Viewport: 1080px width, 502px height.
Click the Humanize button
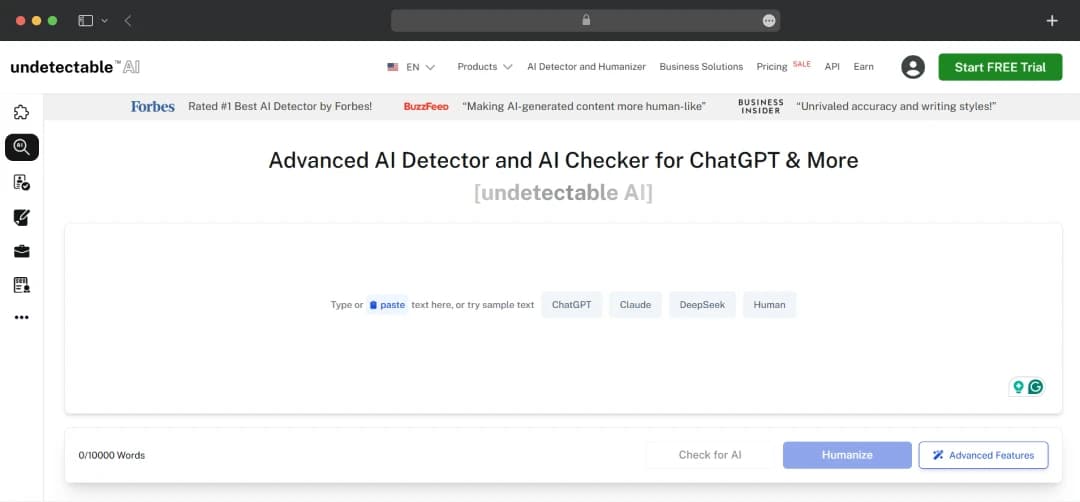pos(847,455)
